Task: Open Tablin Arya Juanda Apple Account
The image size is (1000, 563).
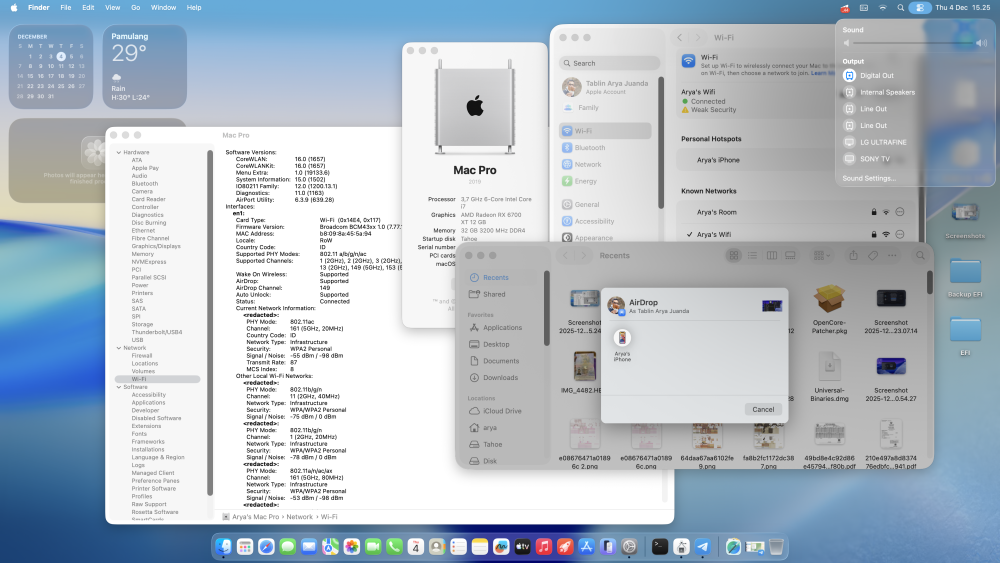Action: point(605,87)
